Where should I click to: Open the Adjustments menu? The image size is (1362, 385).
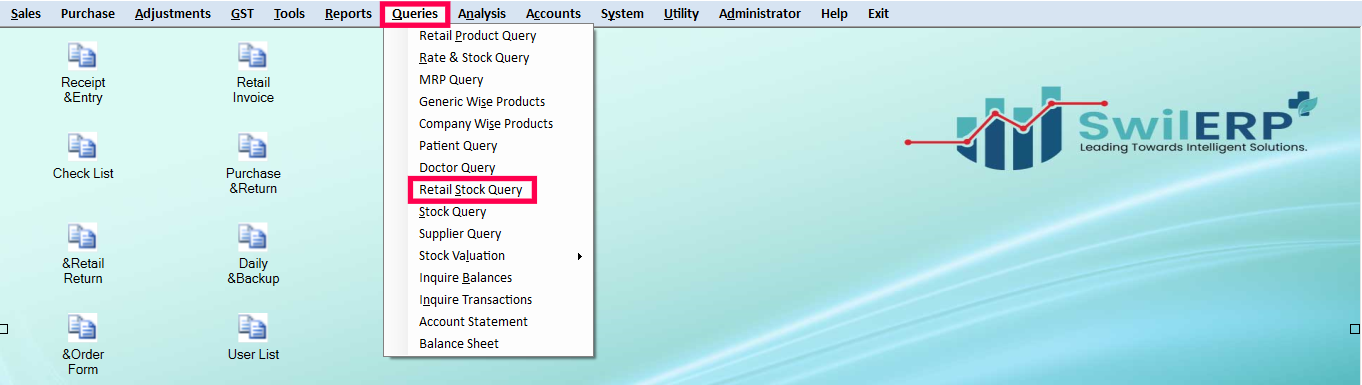[x=173, y=14]
